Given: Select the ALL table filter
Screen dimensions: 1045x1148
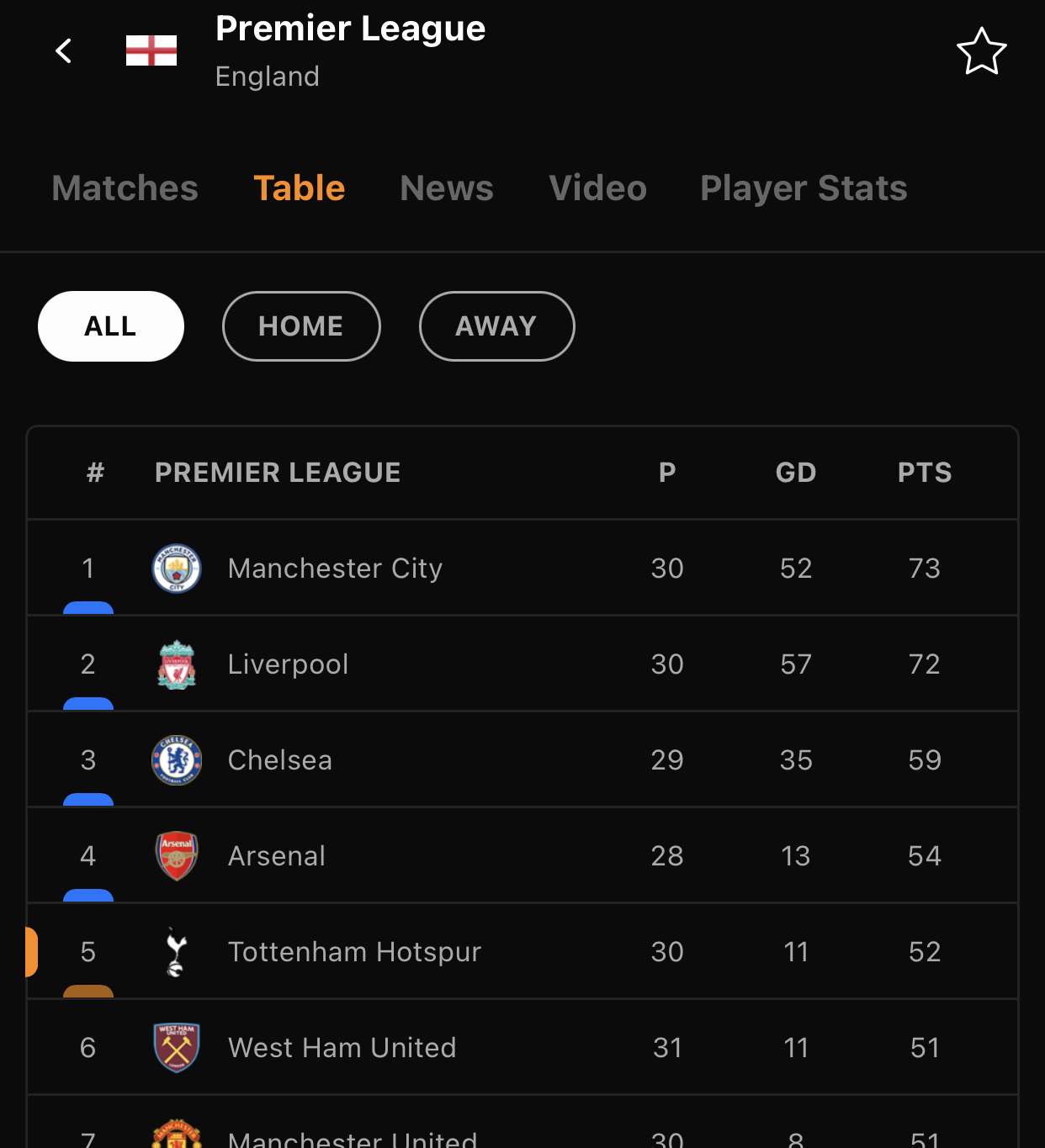Looking at the screenshot, I should pos(111,326).
